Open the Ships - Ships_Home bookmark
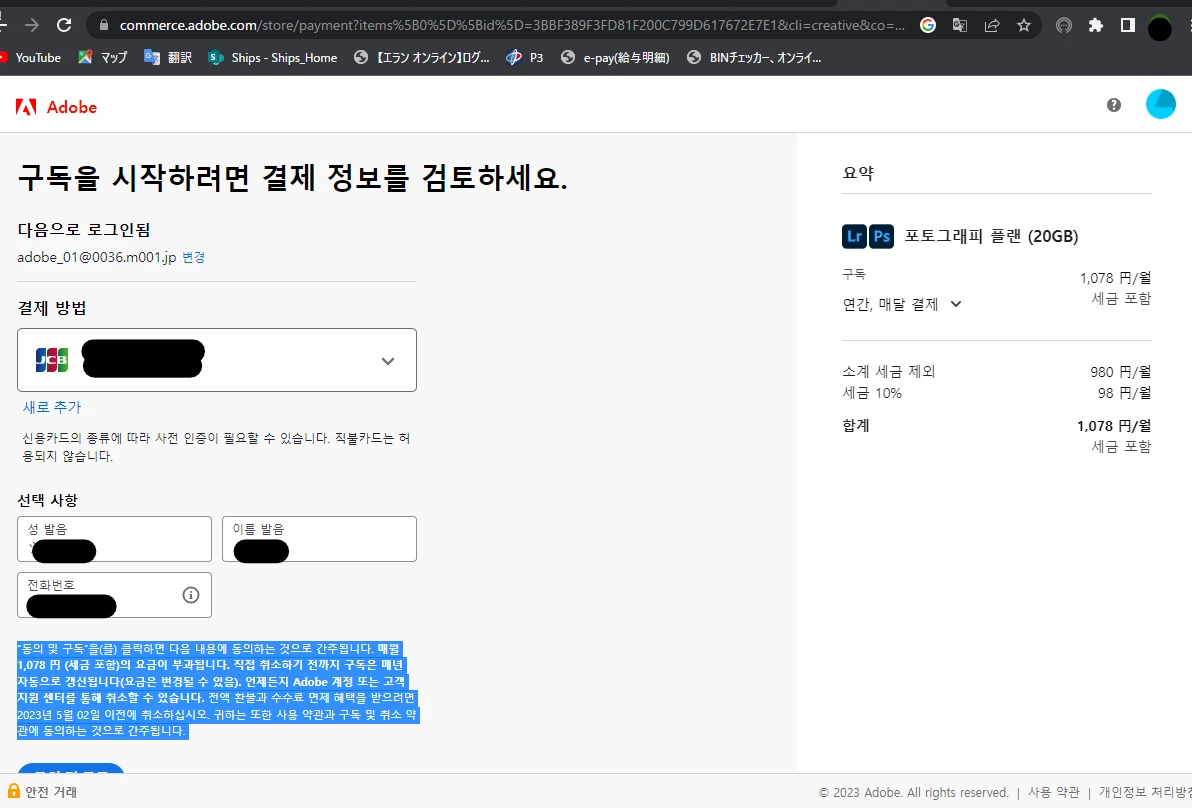The width and height of the screenshot is (1192, 808). (x=272, y=57)
